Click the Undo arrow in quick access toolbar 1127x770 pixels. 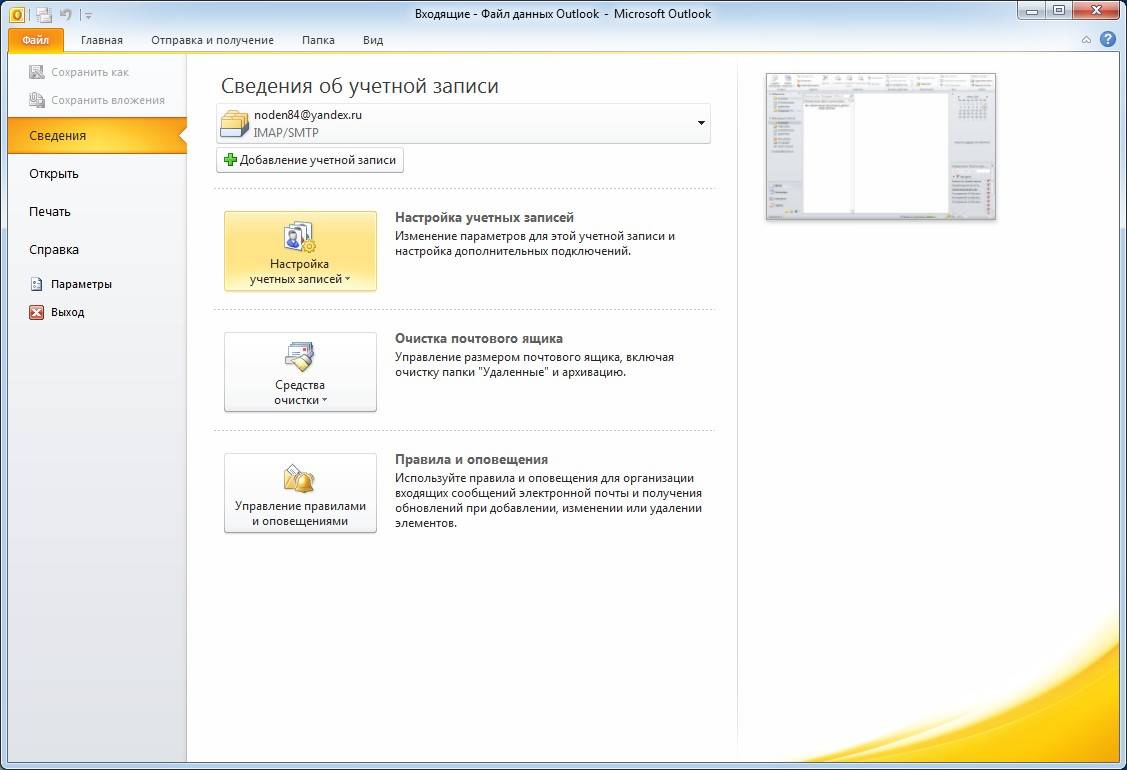tap(66, 14)
